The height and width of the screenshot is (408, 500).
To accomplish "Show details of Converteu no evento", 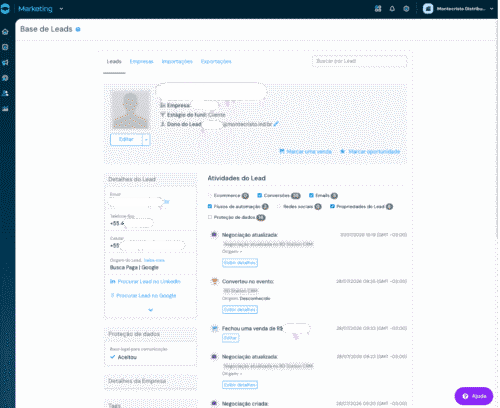I will (240, 310).
